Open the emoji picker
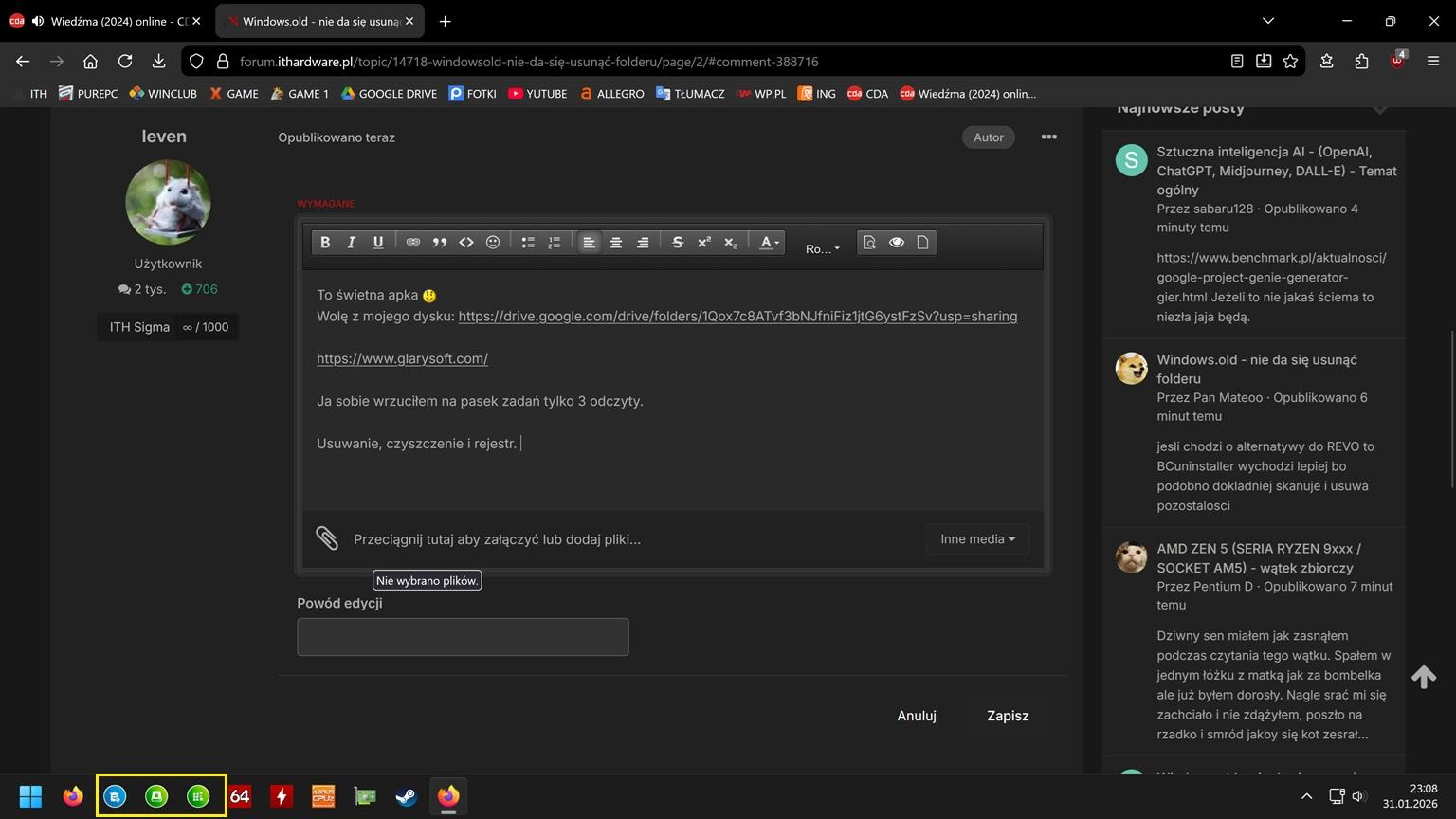This screenshot has width=1456, height=819. (492, 243)
